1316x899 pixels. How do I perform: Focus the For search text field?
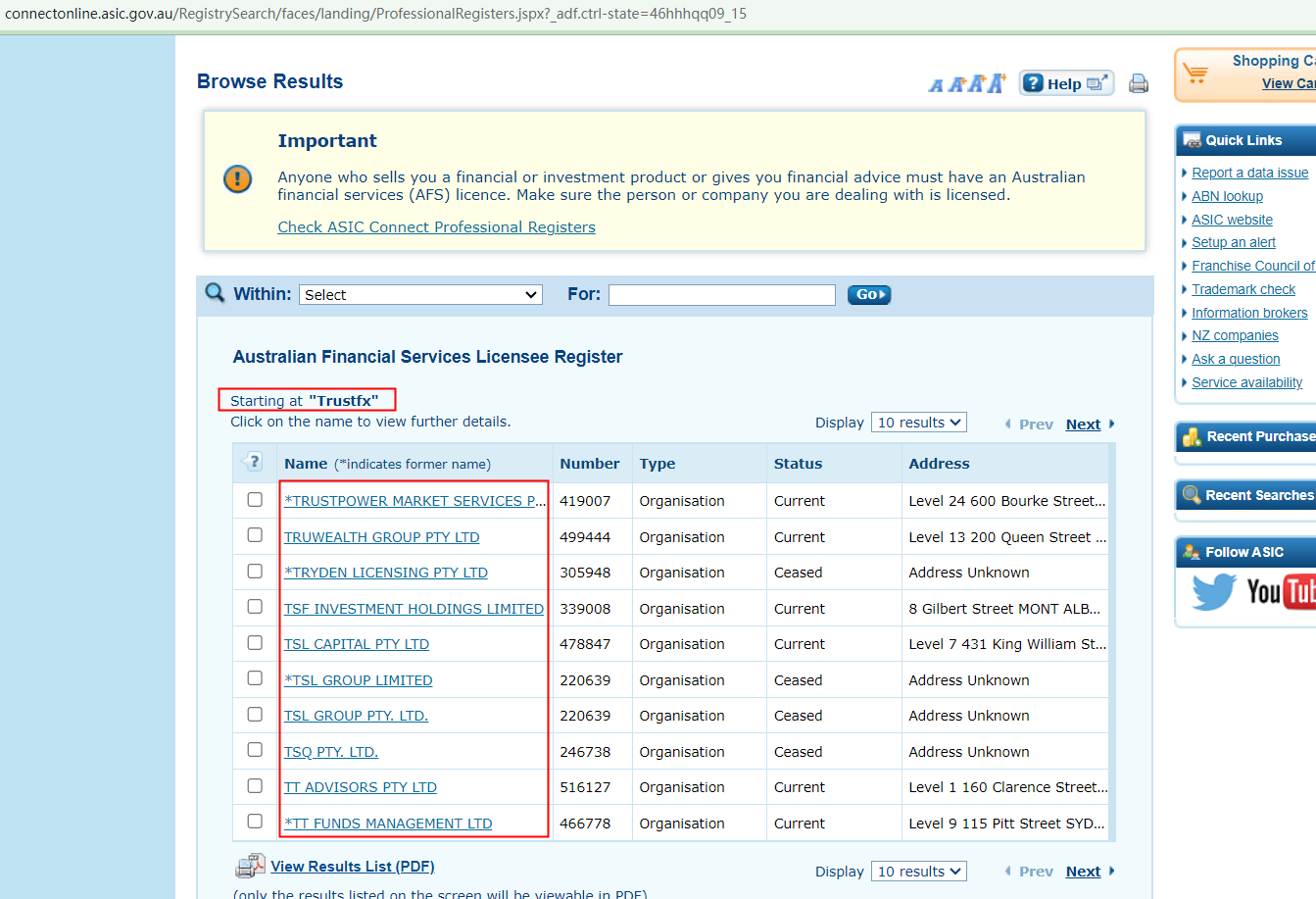(722, 294)
